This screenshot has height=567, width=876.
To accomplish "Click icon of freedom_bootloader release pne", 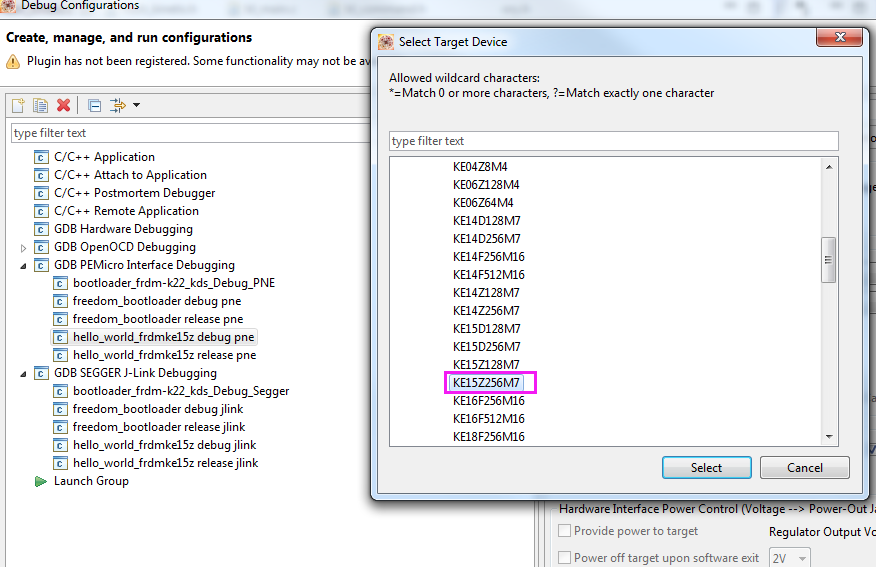I will coord(60,319).
